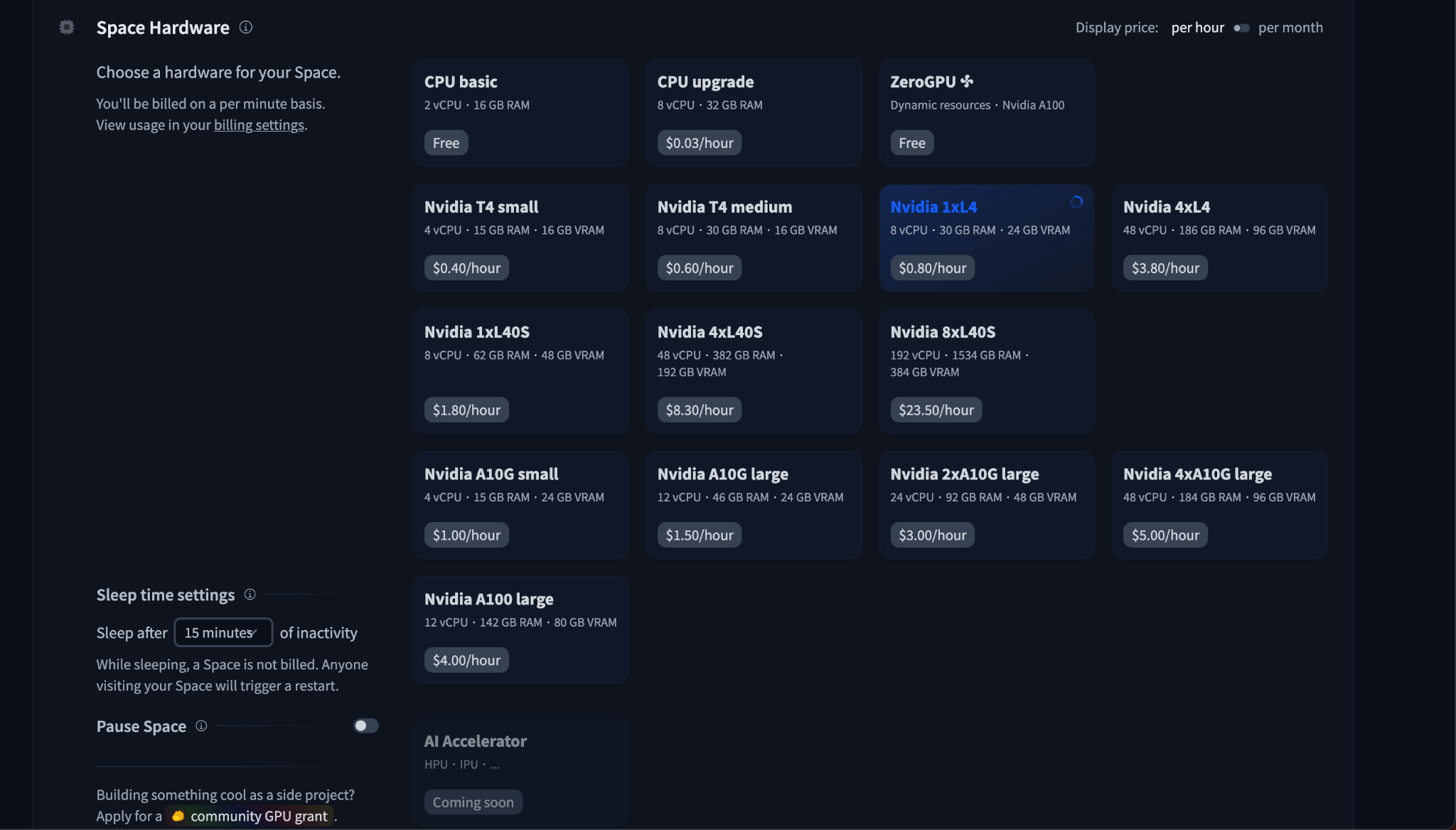Image resolution: width=1456 pixels, height=830 pixels.
Task: Click the Space Hardware chip icon
Action: (67, 28)
